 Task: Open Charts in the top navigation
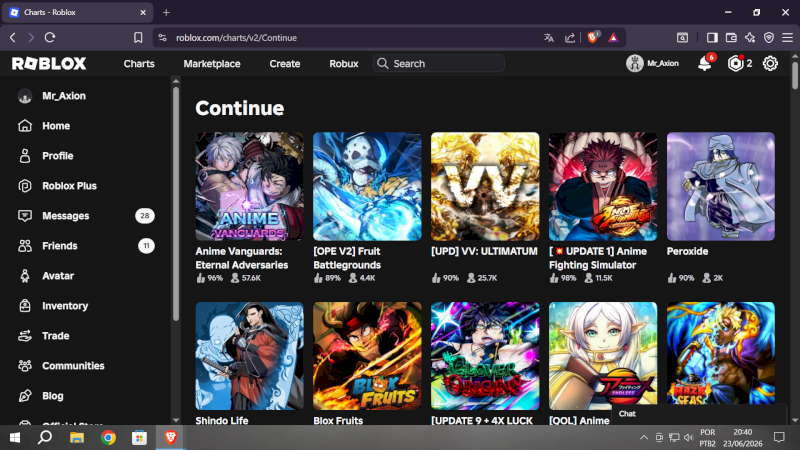tap(139, 64)
